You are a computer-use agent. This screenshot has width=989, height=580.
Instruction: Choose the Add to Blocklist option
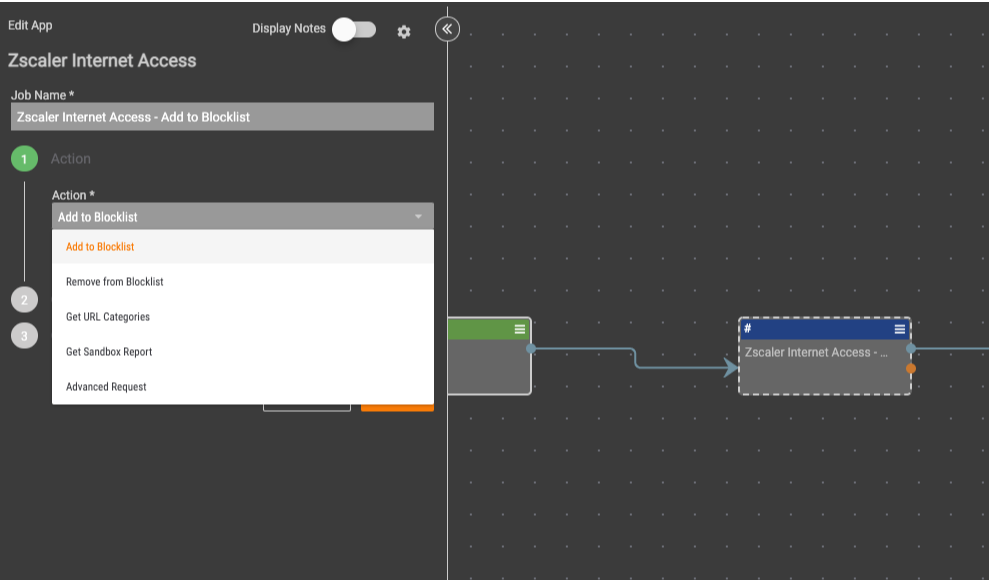(243, 246)
